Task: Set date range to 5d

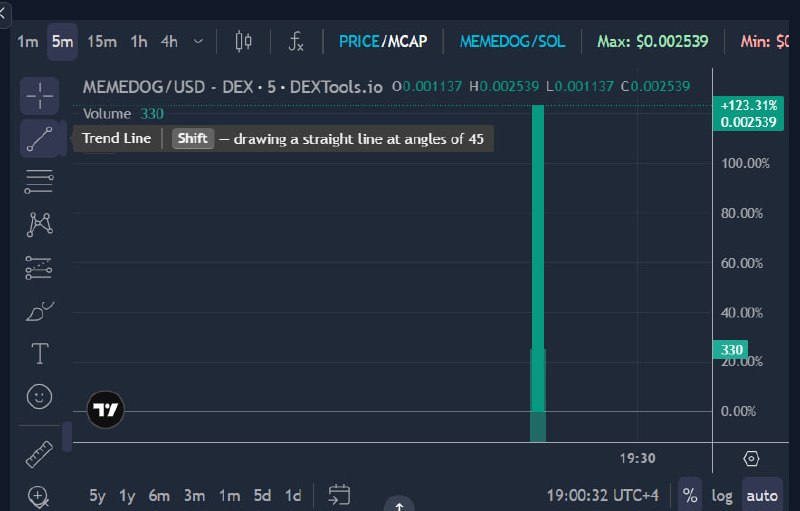Action: point(262,495)
